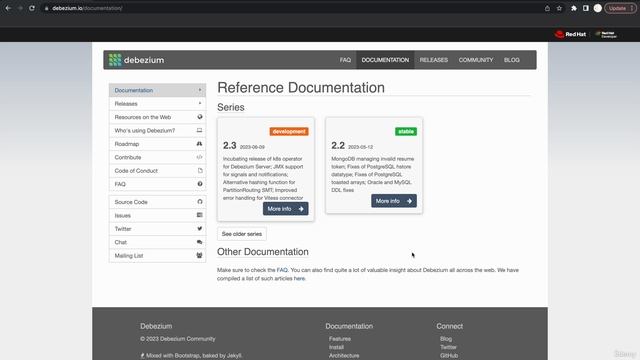This screenshot has height=360, width=640.
Task: Bookmark this page with the star icon
Action: pyautogui.click(x=559, y=8)
